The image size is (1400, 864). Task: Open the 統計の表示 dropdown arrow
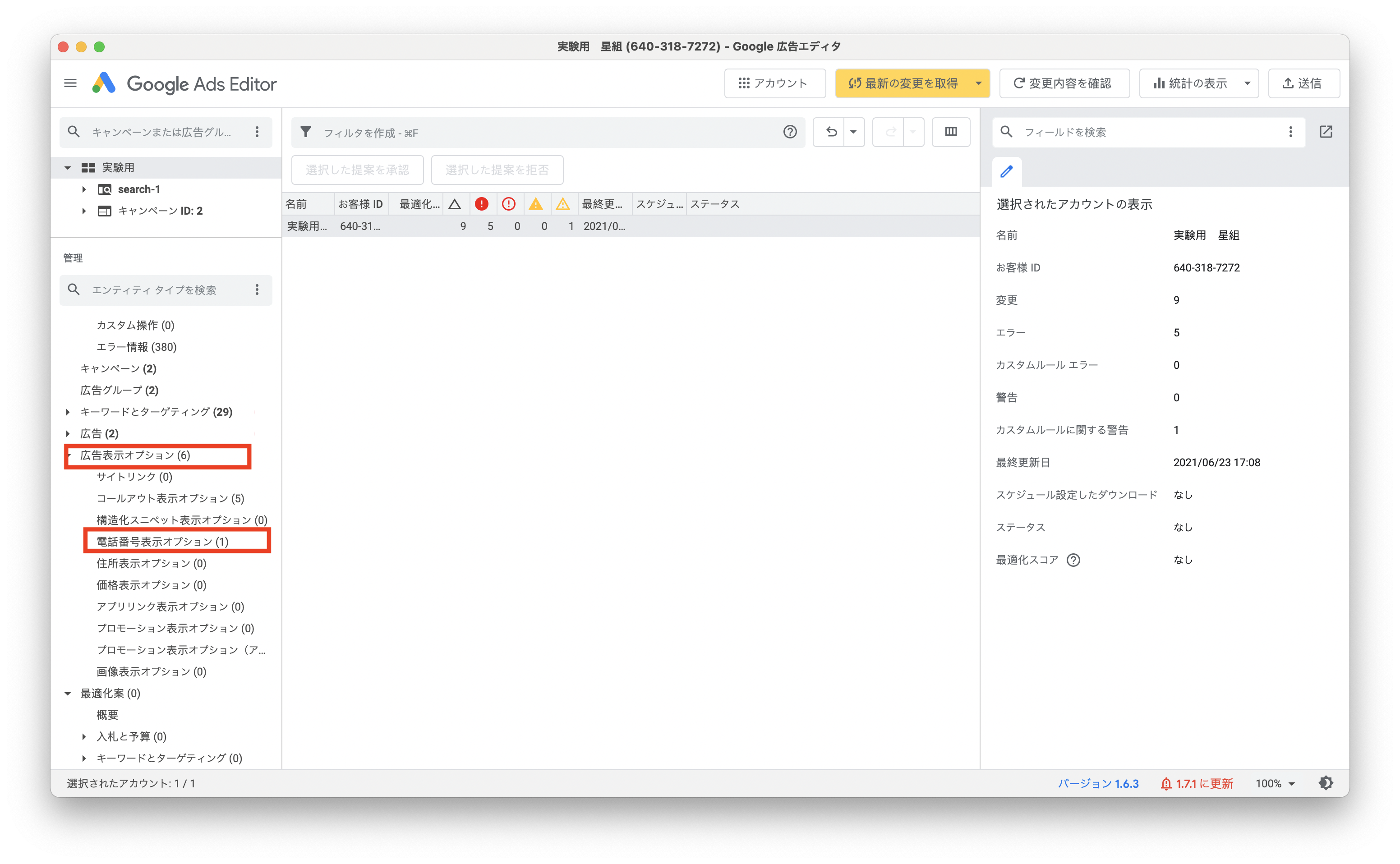(1247, 83)
